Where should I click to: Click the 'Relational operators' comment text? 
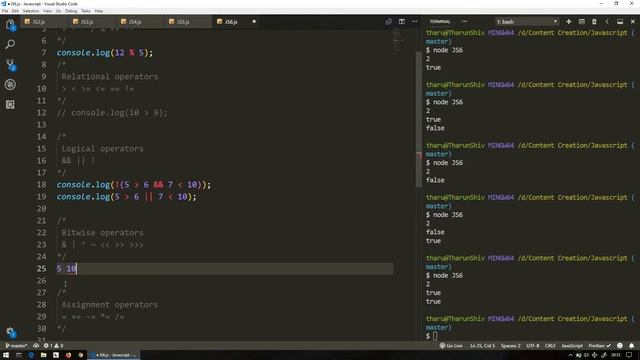click(x=109, y=77)
